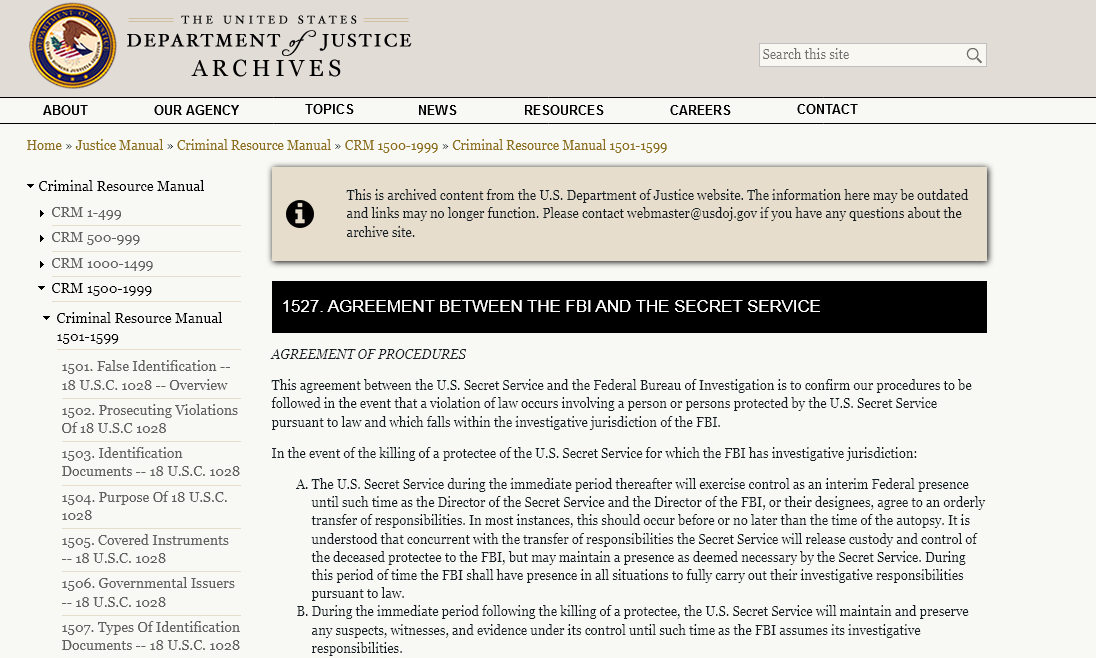
Task: Open CRM 1-499 sidebar link
Action: (x=86, y=213)
